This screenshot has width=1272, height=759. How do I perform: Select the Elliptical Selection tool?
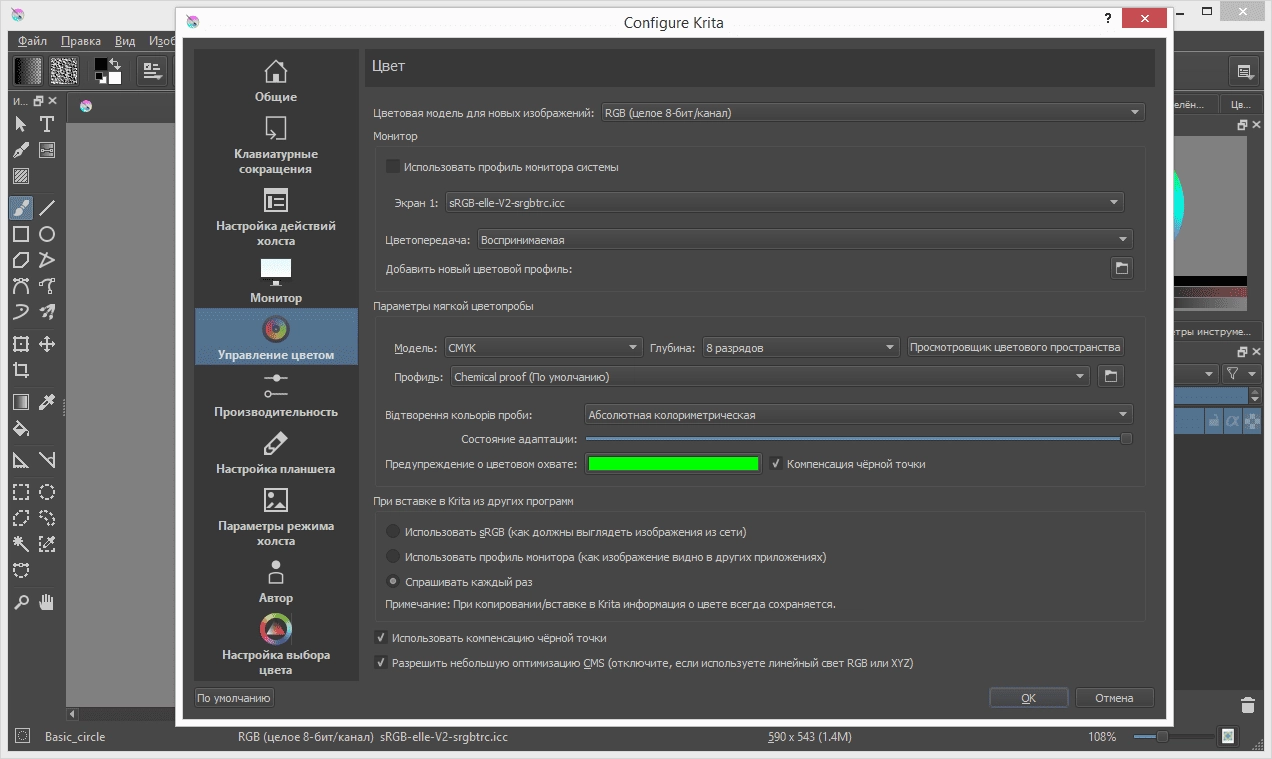47,492
